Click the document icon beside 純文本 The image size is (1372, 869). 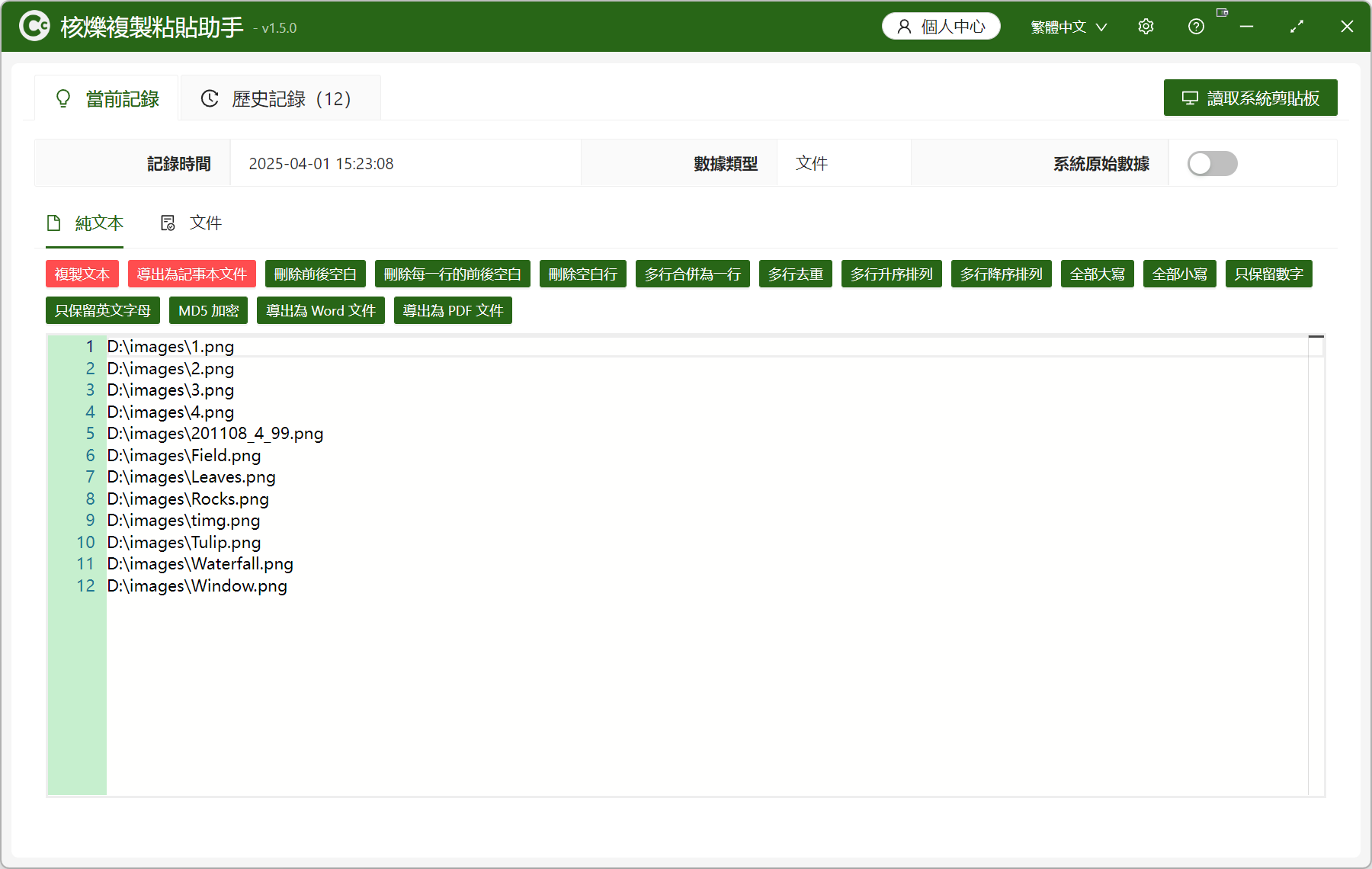54,223
